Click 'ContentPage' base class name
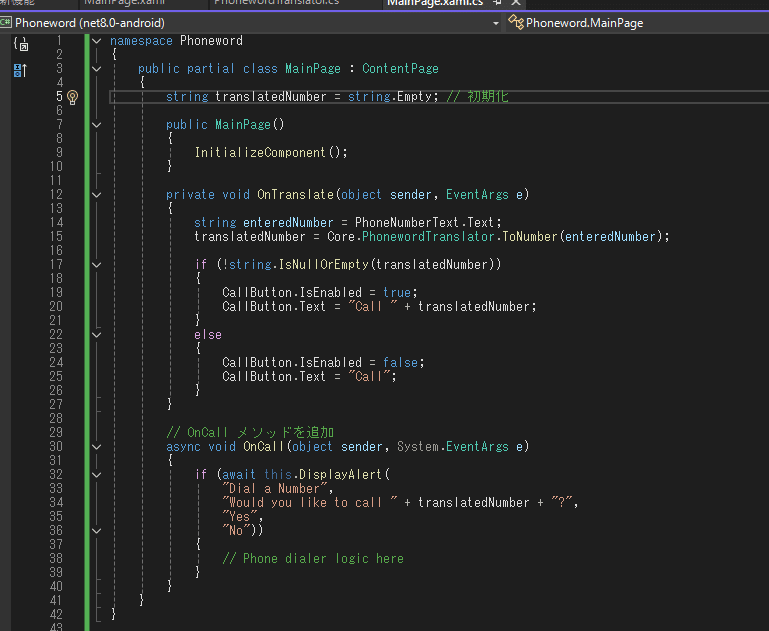 pos(400,69)
